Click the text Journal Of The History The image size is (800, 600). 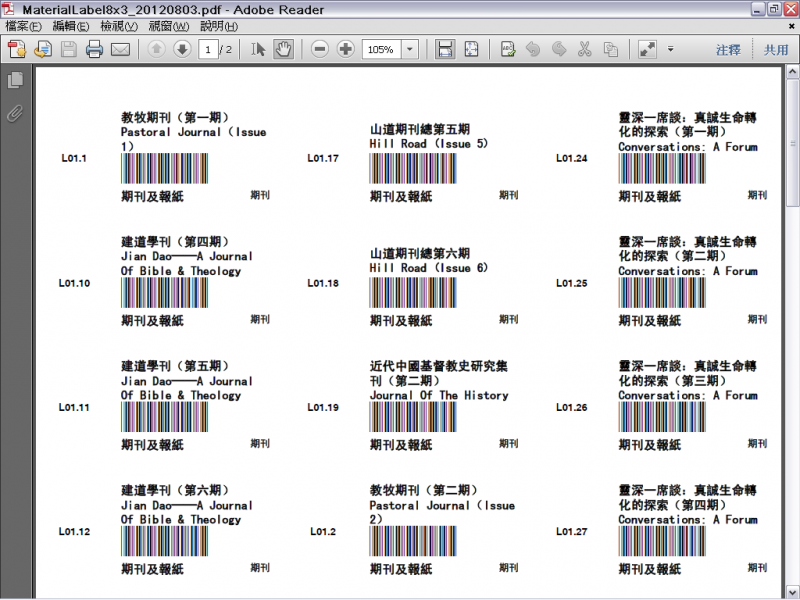coord(439,395)
